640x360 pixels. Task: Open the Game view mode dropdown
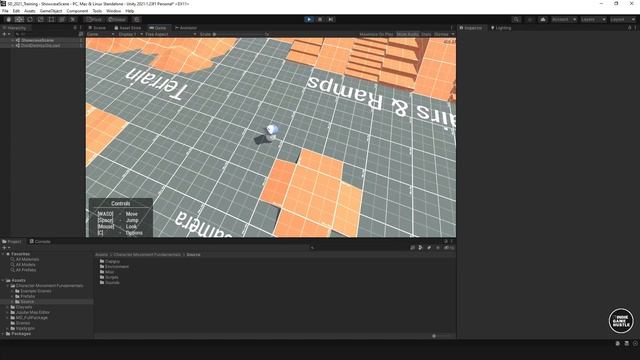[x=100, y=34]
